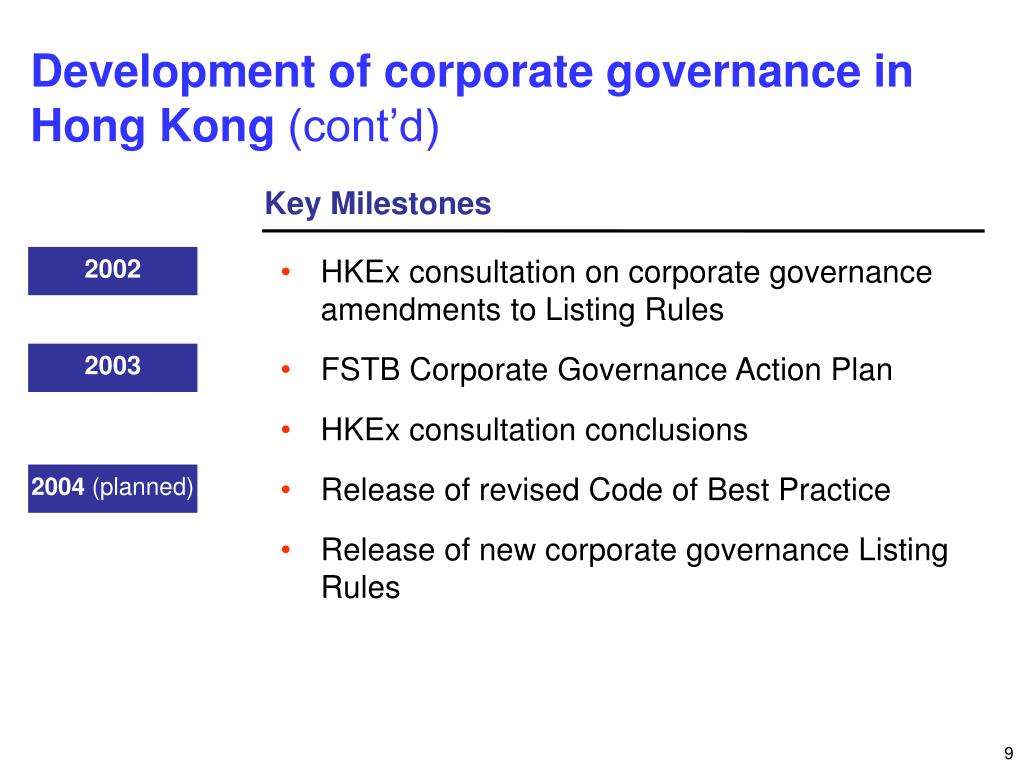1024x768 pixels.
Task: Click the 2004 (planned) box
Action: click(112, 488)
